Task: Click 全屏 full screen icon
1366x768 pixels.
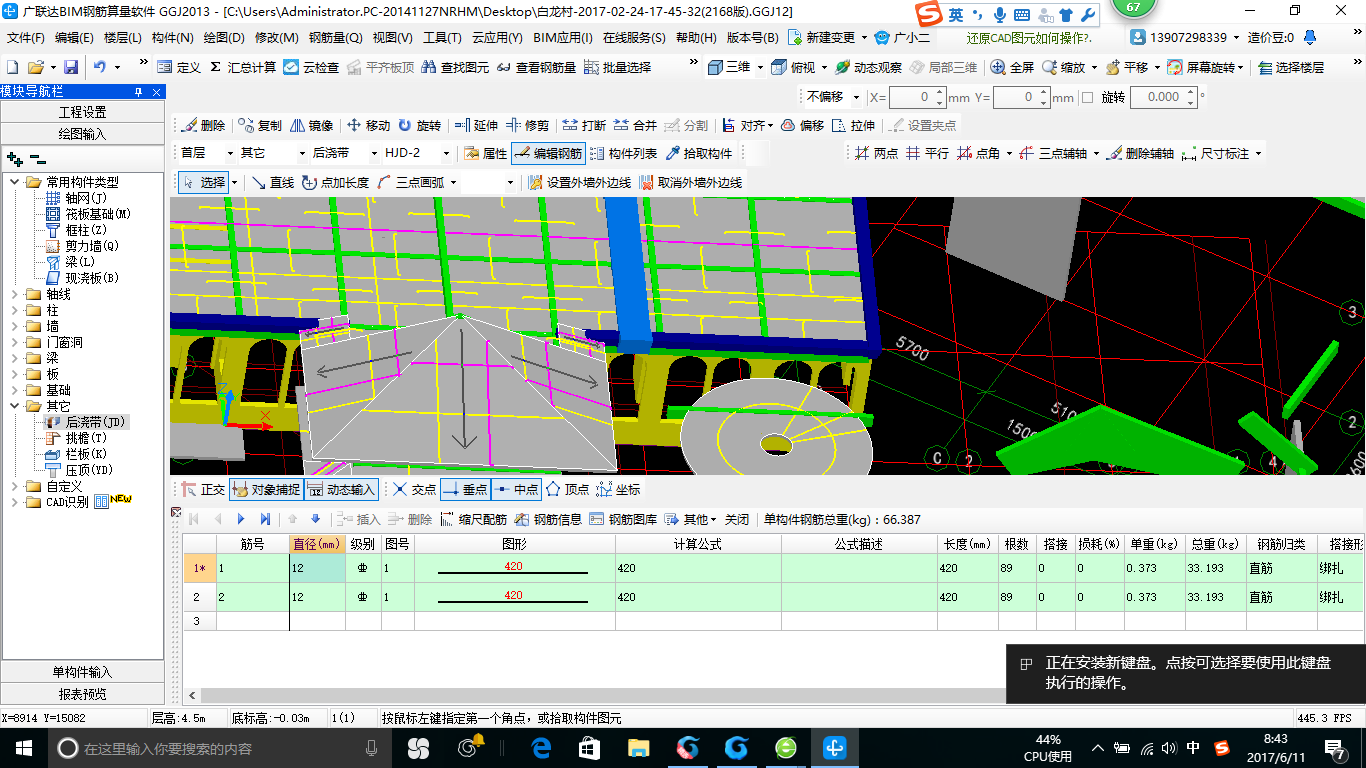Action: (x=1013, y=67)
